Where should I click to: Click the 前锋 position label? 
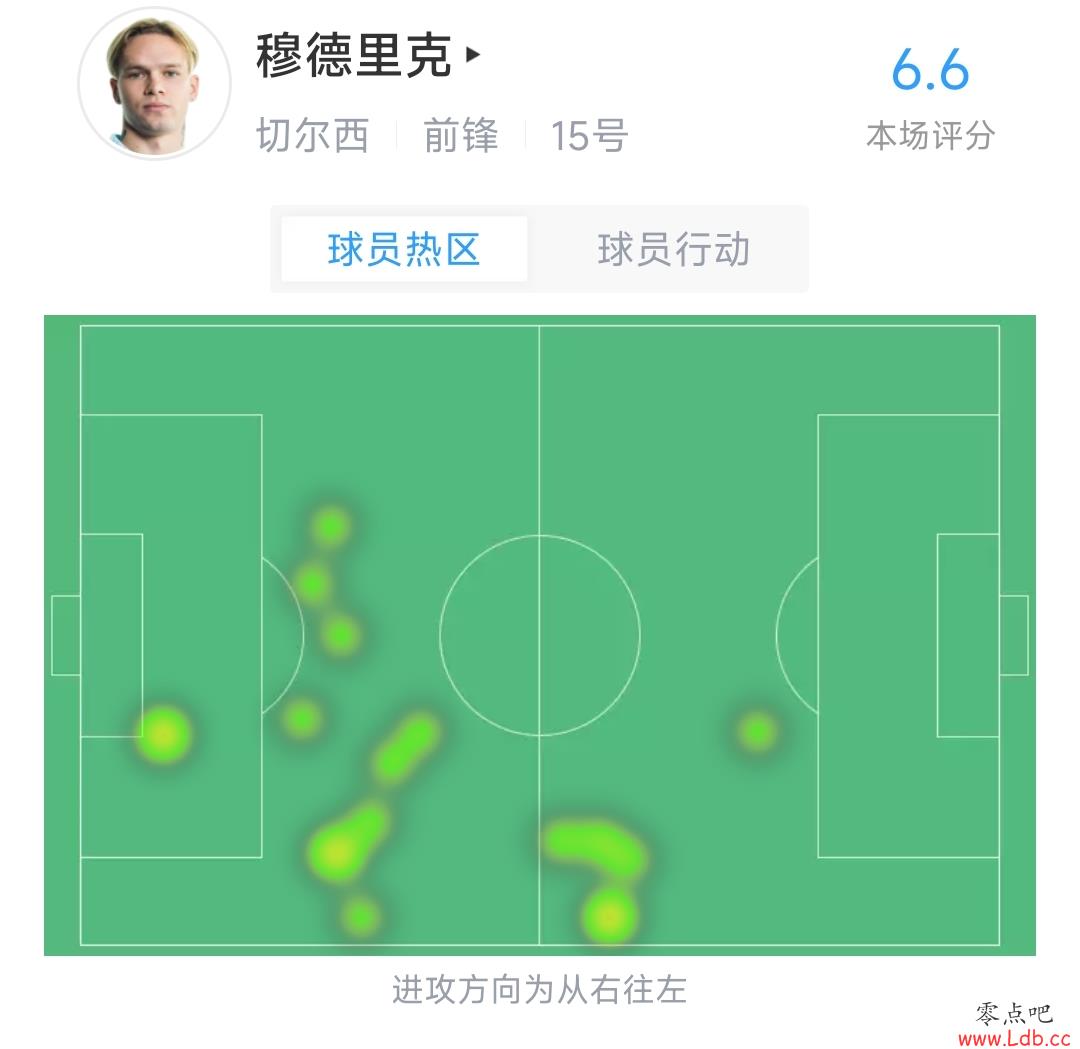pos(460,134)
